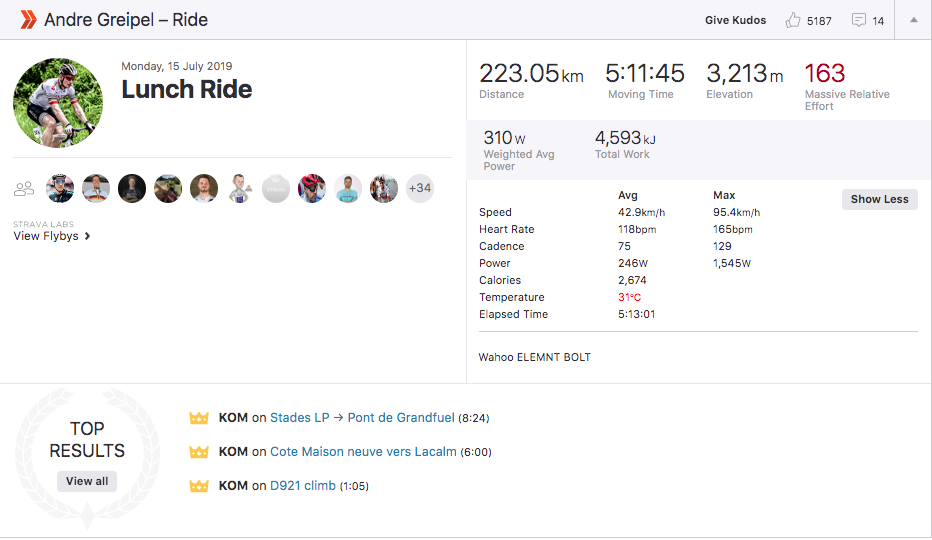This screenshot has width=932, height=540.
Task: Open D921 climb segment link
Action: pyautogui.click(x=303, y=485)
